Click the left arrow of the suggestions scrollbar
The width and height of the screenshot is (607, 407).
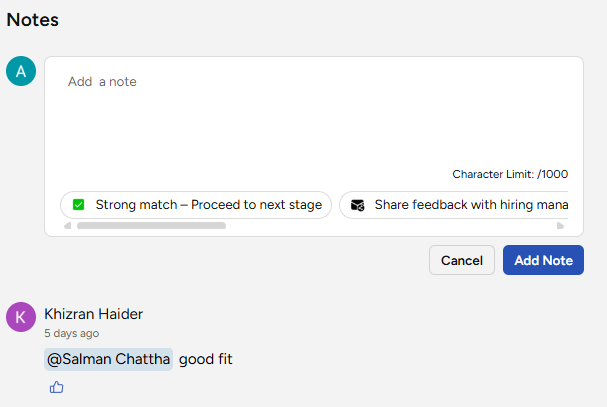[68, 226]
